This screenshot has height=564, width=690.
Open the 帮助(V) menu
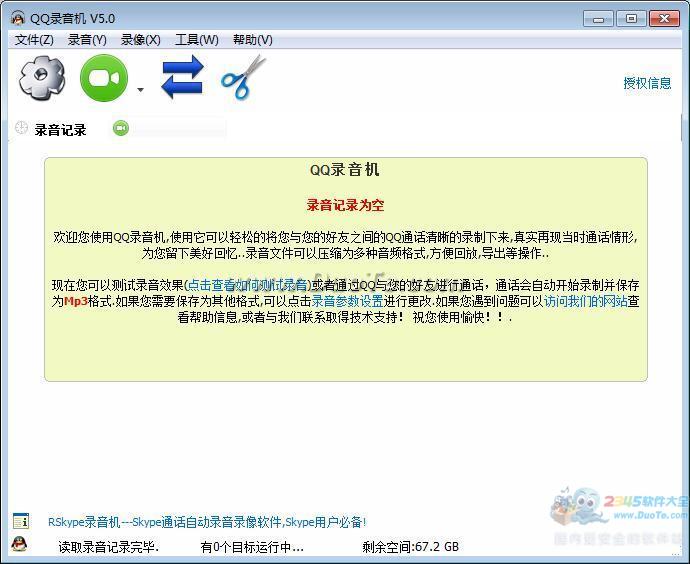click(x=253, y=40)
